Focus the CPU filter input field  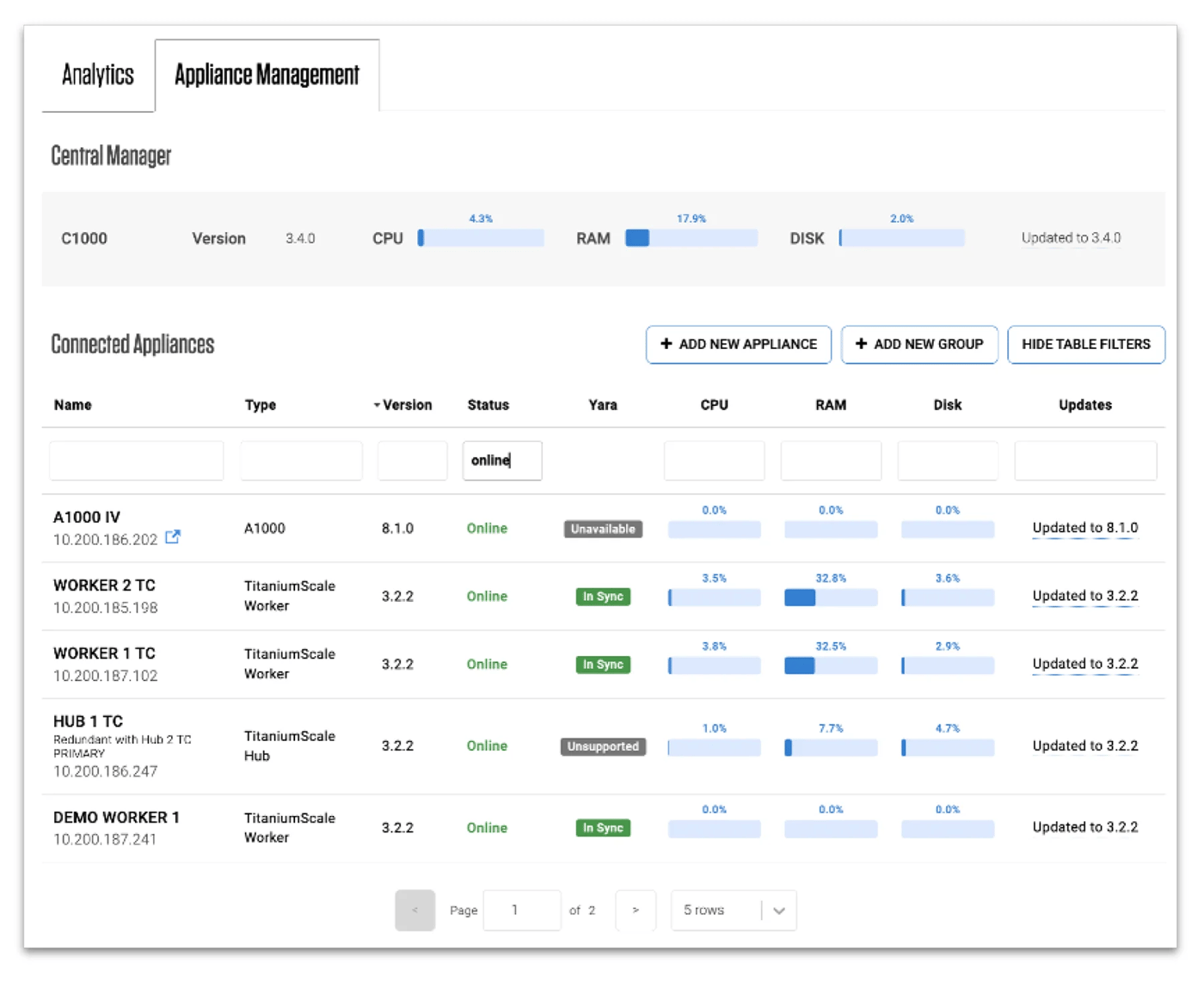point(715,461)
